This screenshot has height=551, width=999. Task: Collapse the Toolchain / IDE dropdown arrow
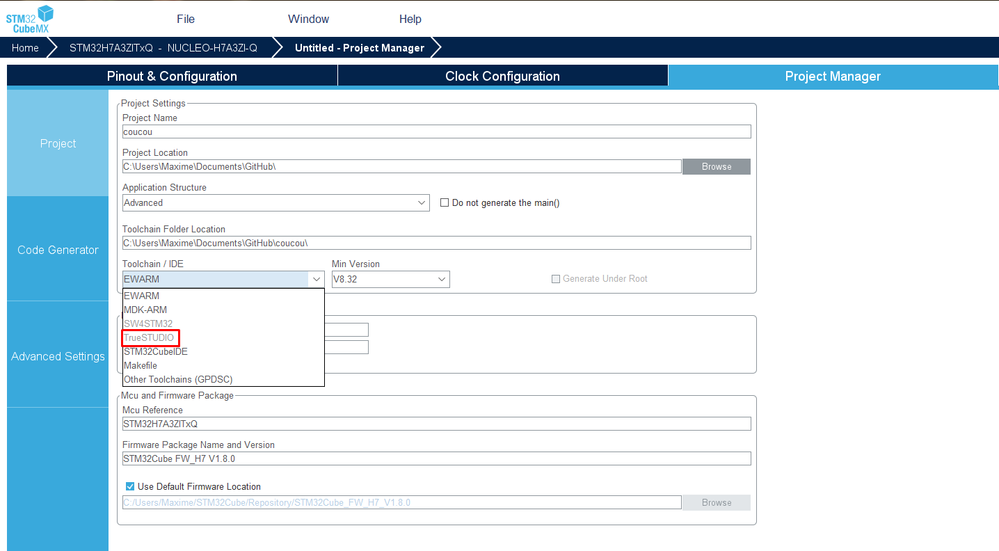pyautogui.click(x=316, y=279)
